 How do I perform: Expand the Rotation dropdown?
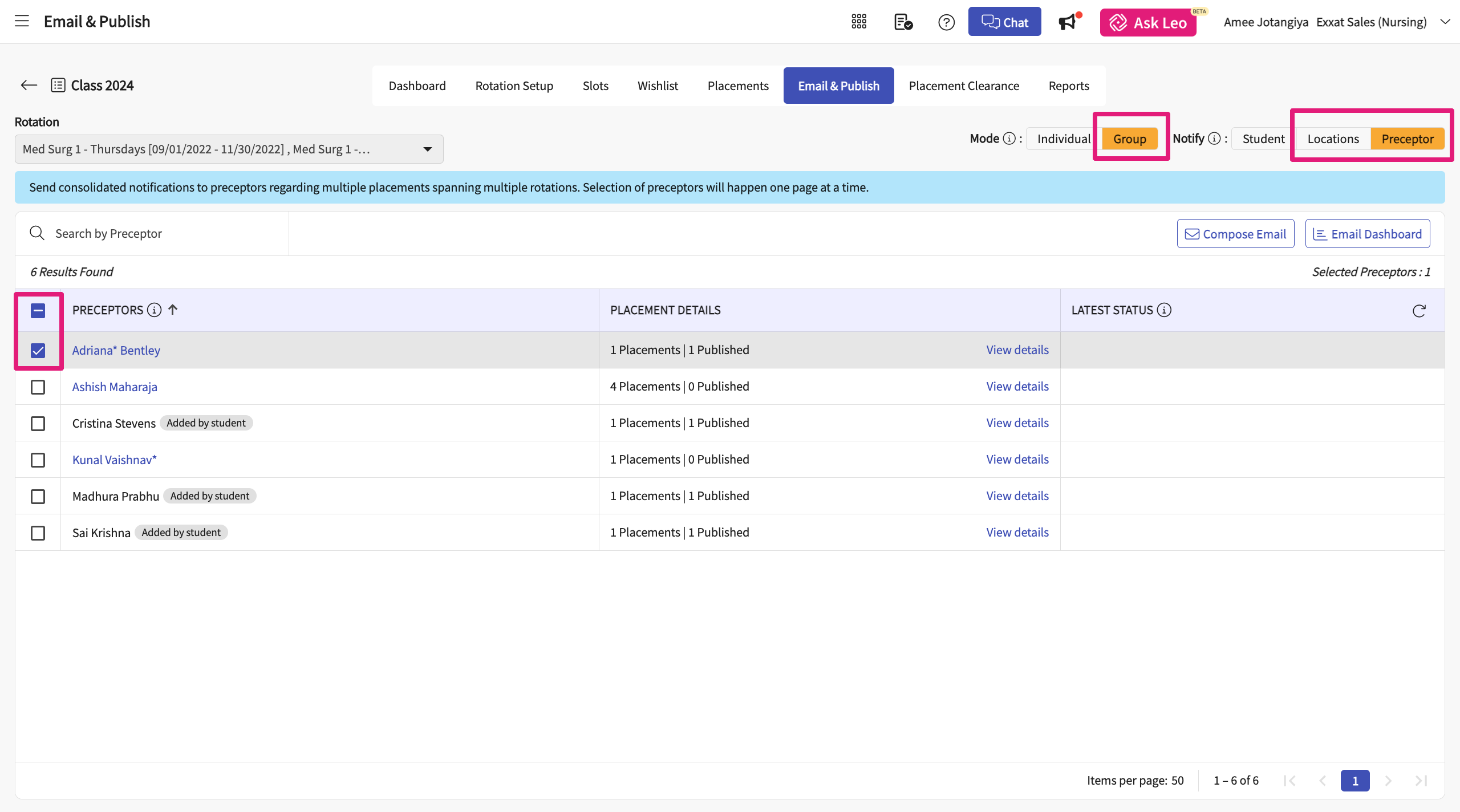tap(427, 149)
